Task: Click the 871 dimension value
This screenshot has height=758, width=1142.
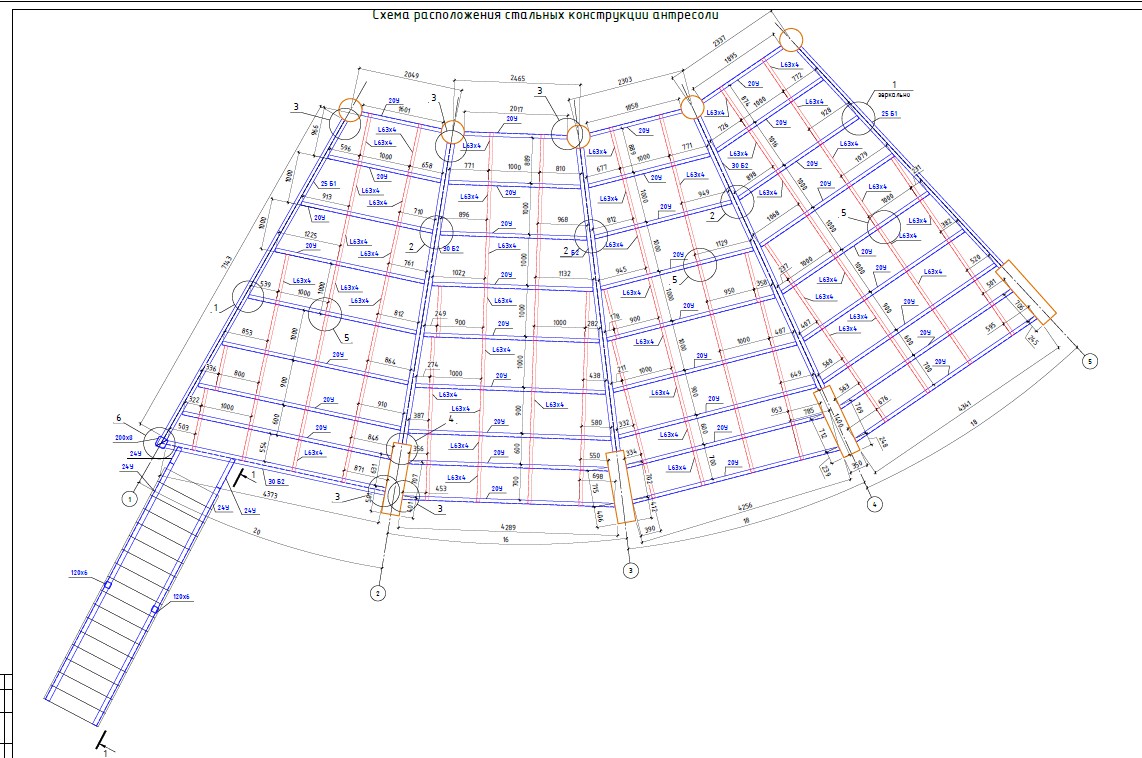Action: click(359, 470)
